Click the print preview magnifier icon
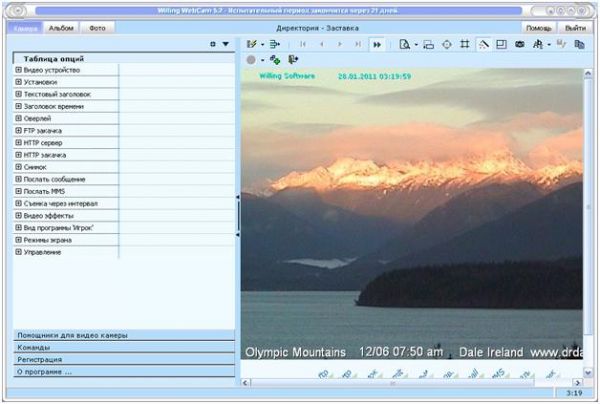Screen dimensions: 600x404 [404, 45]
